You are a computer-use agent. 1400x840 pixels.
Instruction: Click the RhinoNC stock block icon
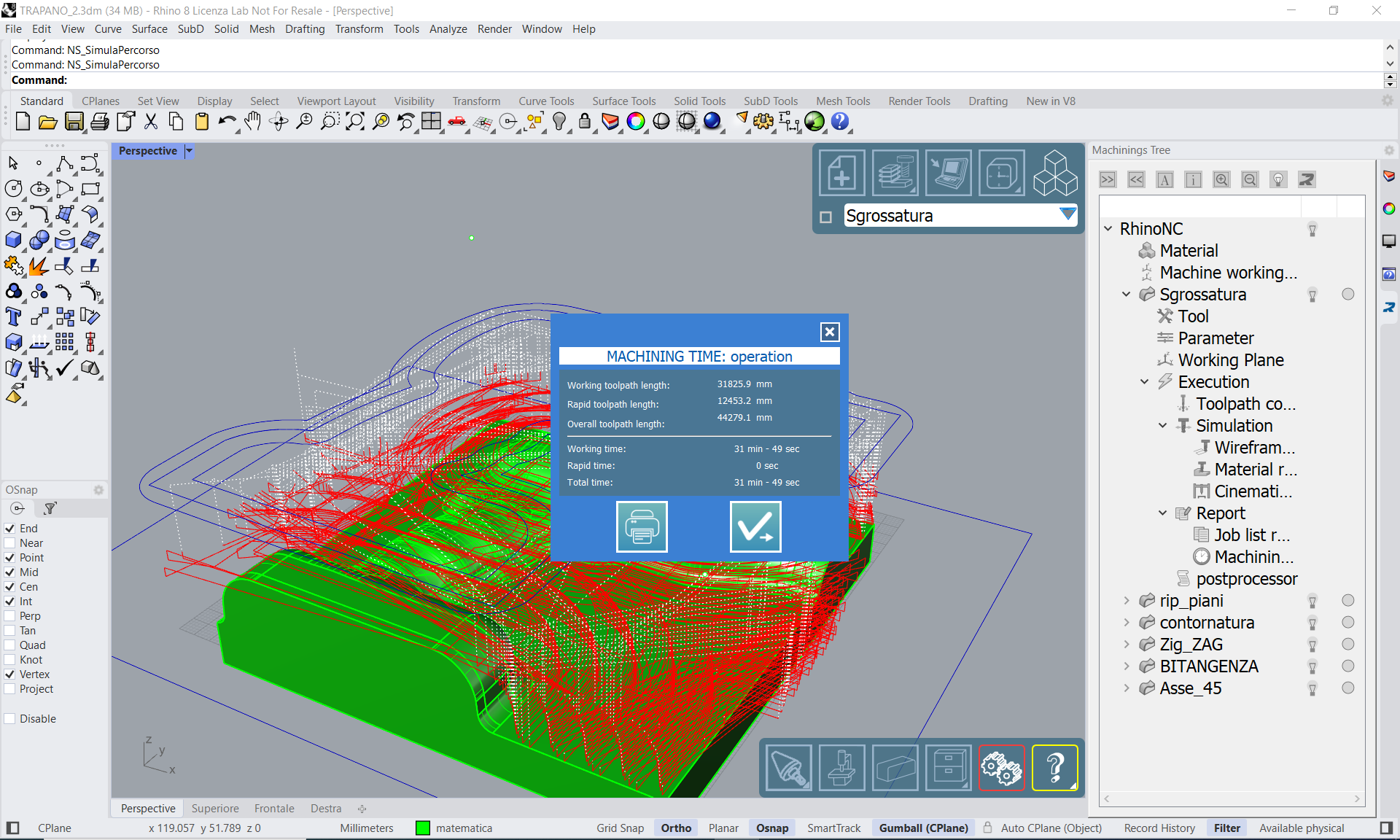[x=895, y=768]
